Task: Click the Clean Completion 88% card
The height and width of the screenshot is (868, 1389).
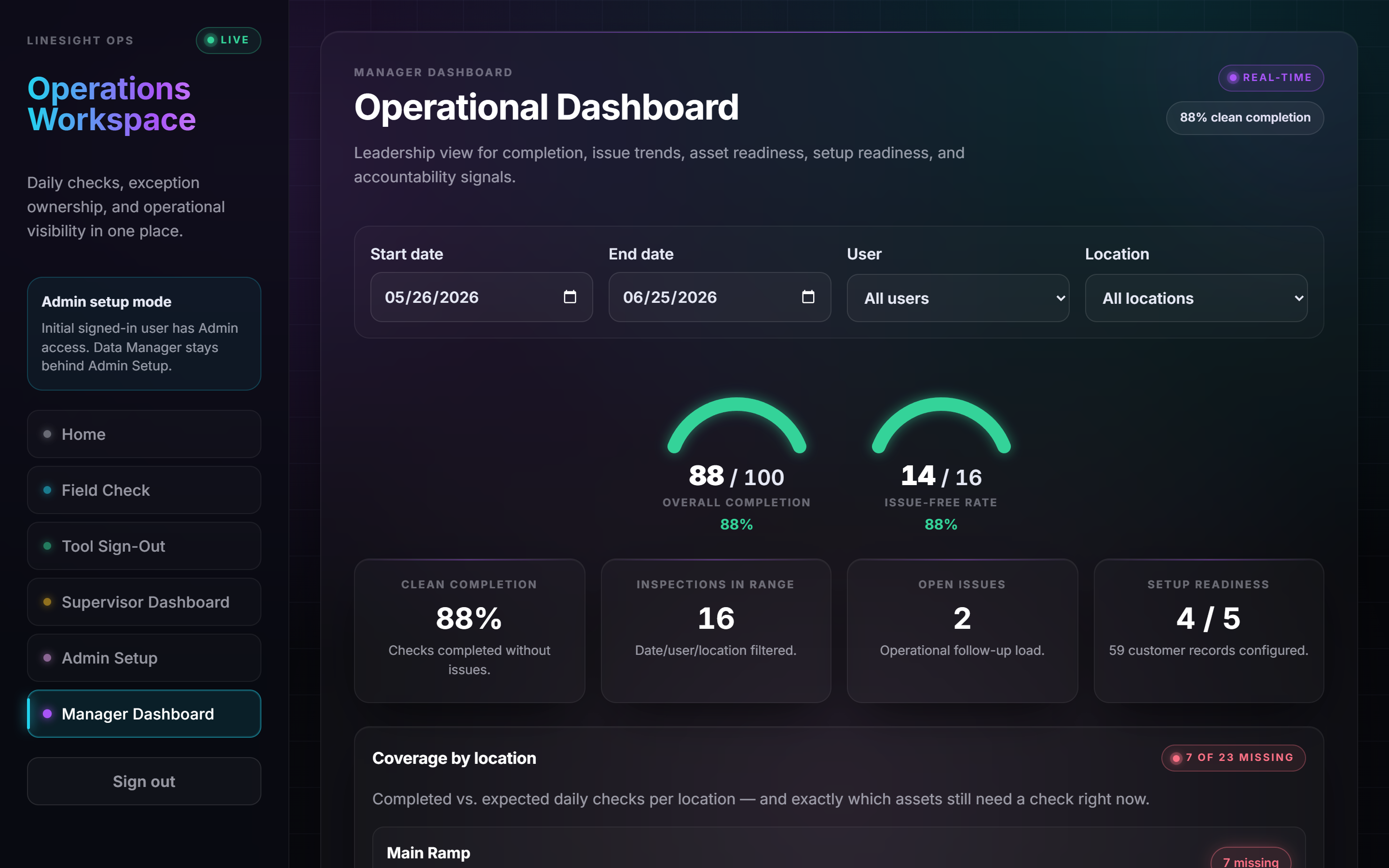Action: pos(469,631)
